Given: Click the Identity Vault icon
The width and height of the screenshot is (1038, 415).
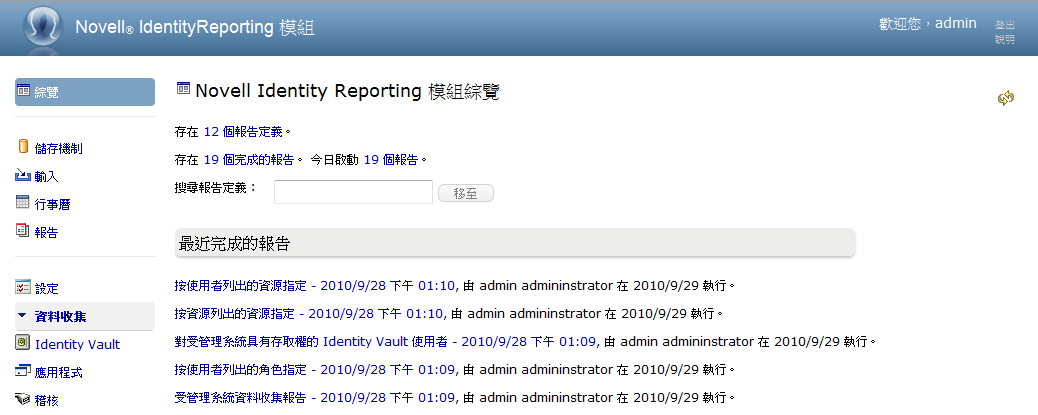Looking at the screenshot, I should click(23, 343).
